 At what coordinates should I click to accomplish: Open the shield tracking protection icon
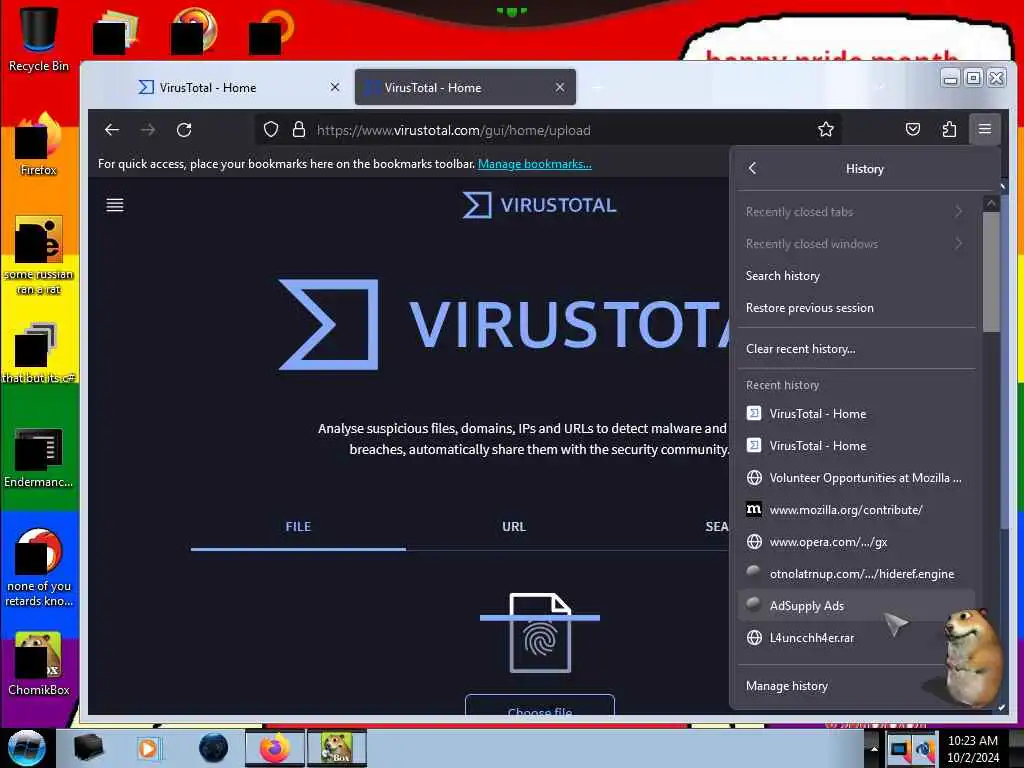pos(271,129)
